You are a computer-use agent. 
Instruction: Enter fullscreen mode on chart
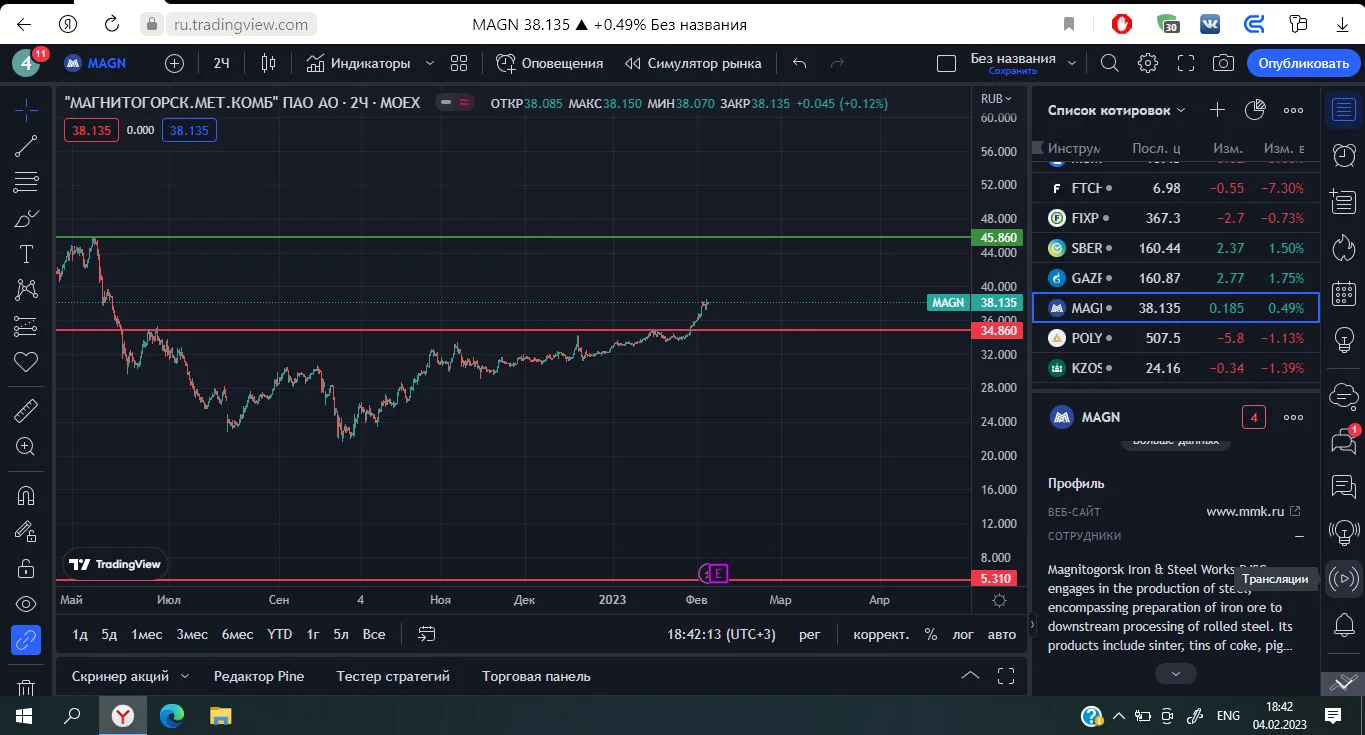pos(1186,63)
